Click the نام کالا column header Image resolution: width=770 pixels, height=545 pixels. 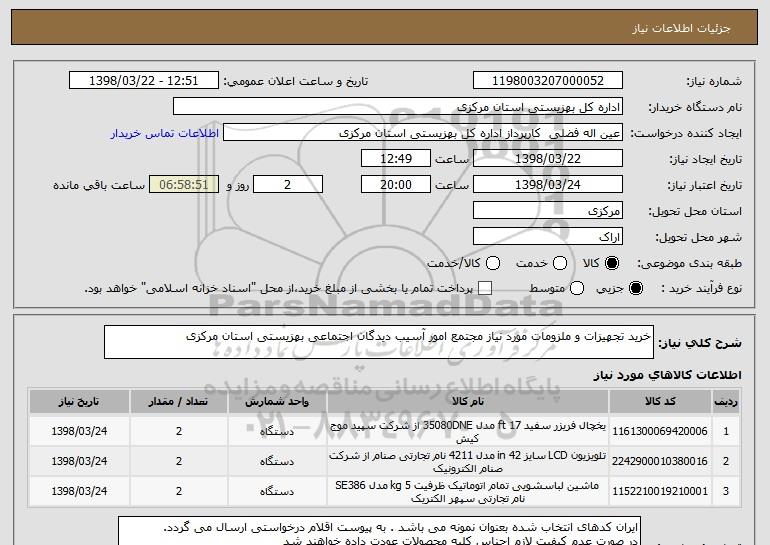(468, 402)
